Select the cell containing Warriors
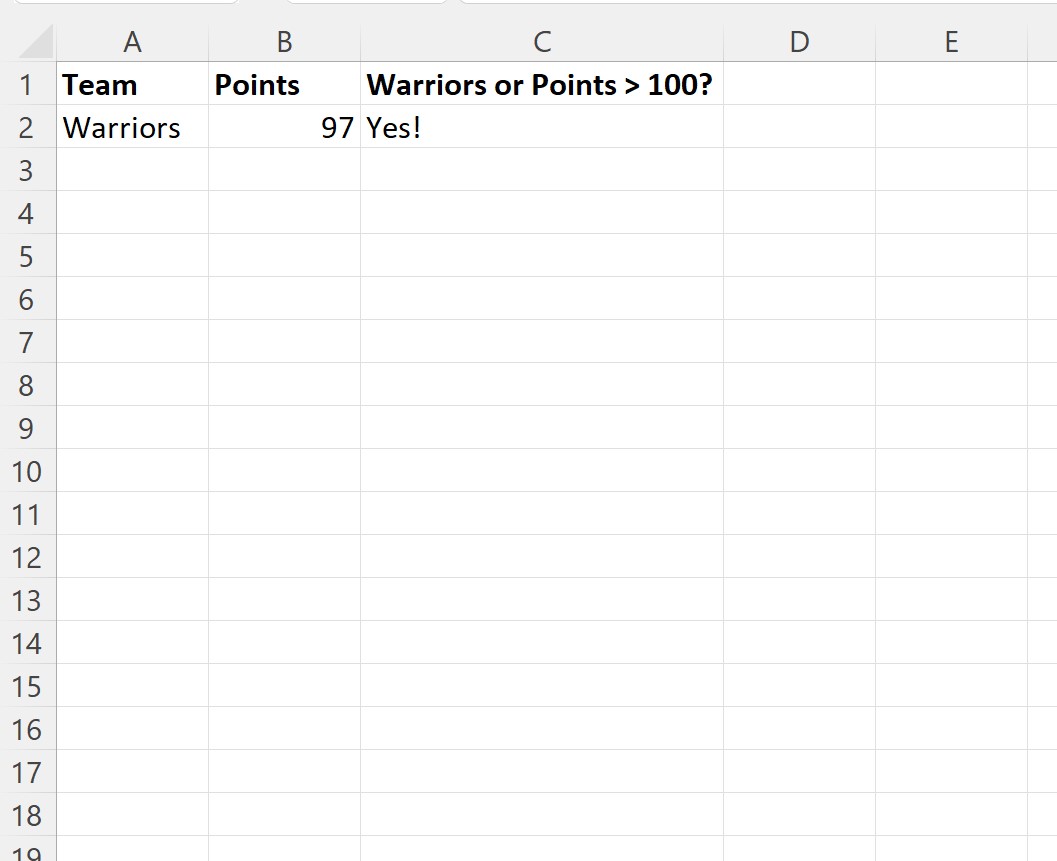The width and height of the screenshot is (1057, 861). (132, 128)
